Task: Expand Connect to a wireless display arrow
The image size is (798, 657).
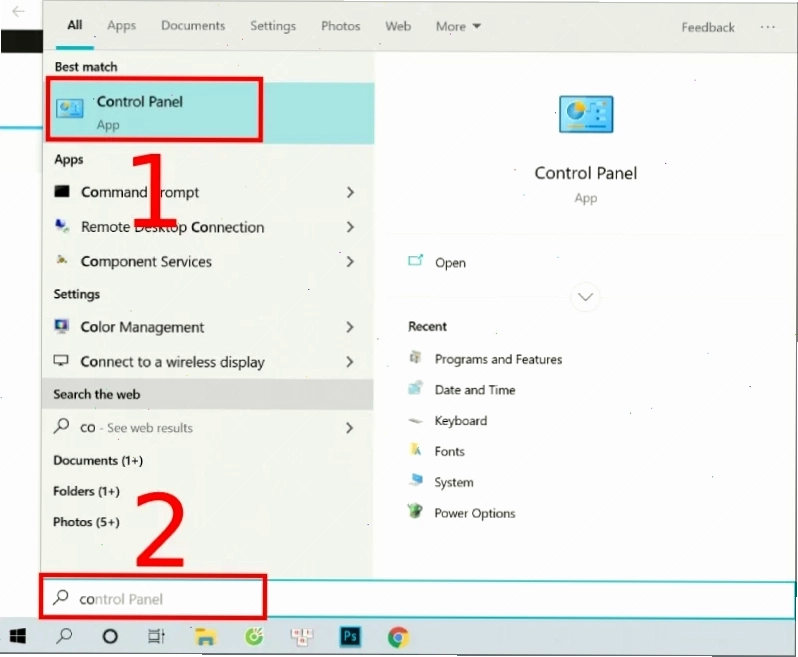Action: coord(350,361)
